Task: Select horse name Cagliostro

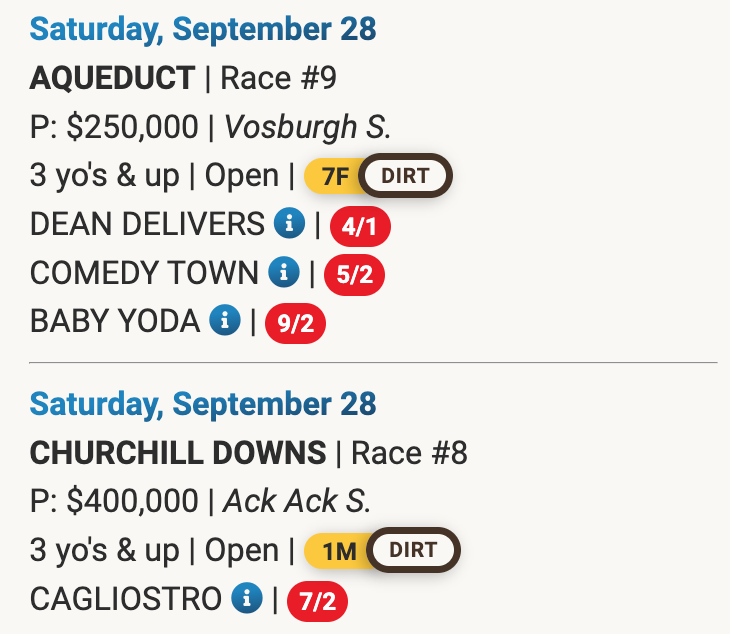Action: pos(125,598)
